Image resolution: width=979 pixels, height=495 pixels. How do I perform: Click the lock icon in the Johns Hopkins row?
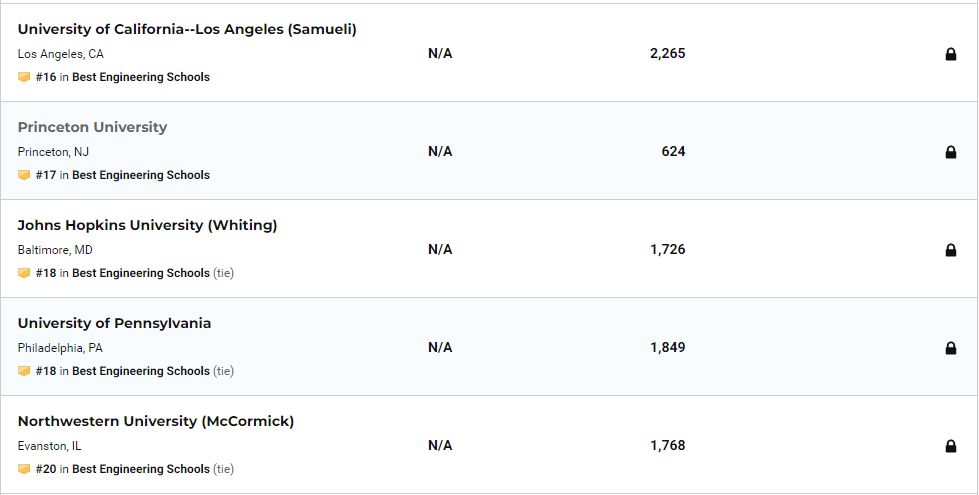[951, 250]
